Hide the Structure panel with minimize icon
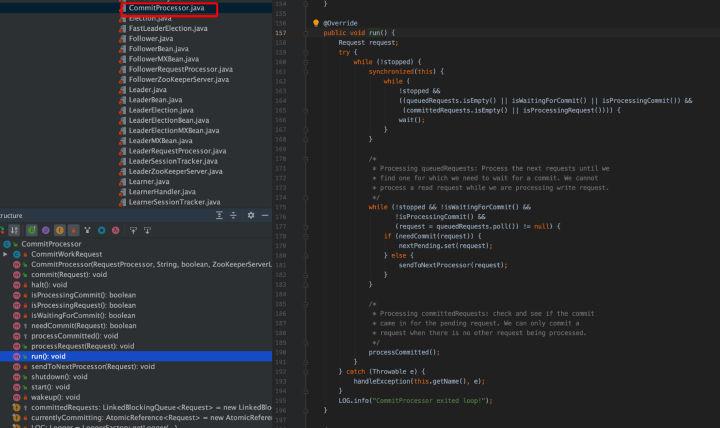The height and width of the screenshot is (428, 720). pos(265,215)
